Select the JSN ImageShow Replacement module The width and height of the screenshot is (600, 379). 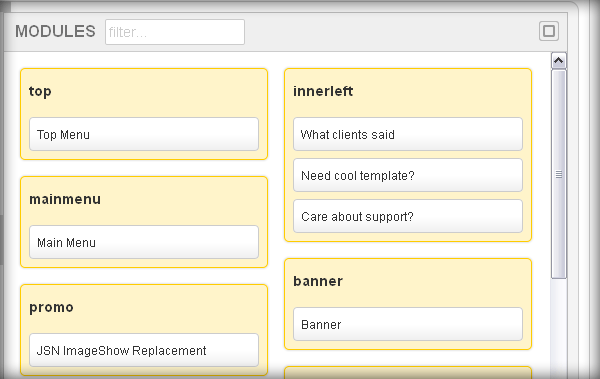(x=144, y=350)
